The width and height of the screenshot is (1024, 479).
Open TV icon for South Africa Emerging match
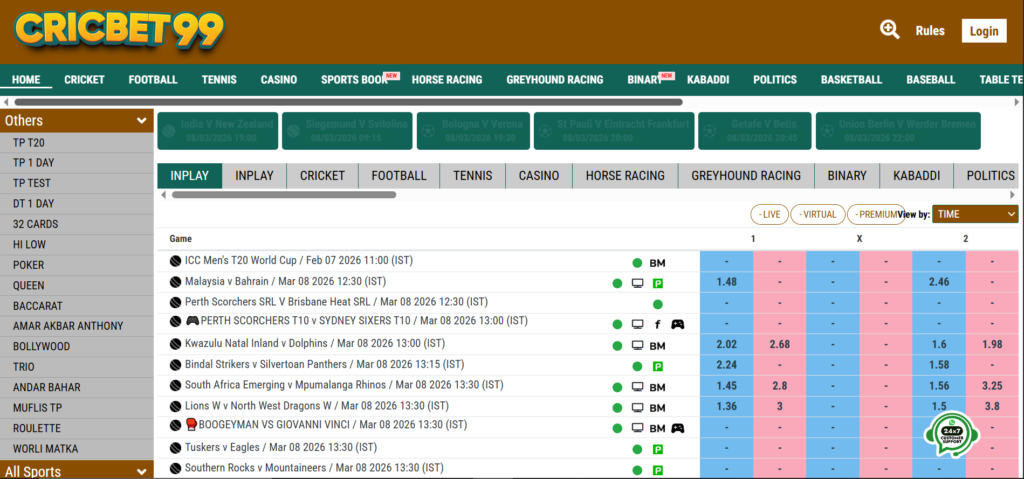click(637, 388)
